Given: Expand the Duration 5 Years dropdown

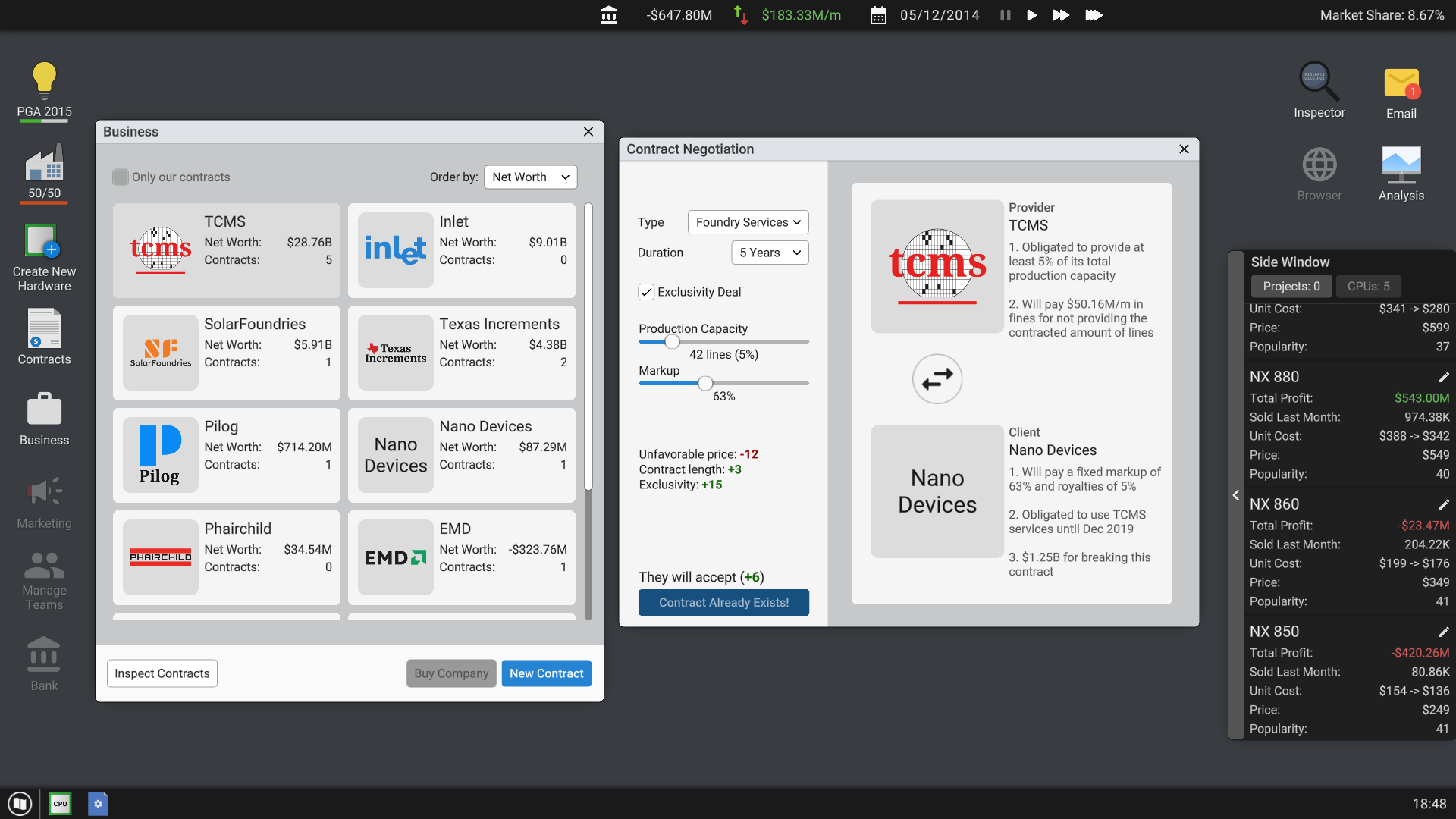Looking at the screenshot, I should click(x=769, y=253).
